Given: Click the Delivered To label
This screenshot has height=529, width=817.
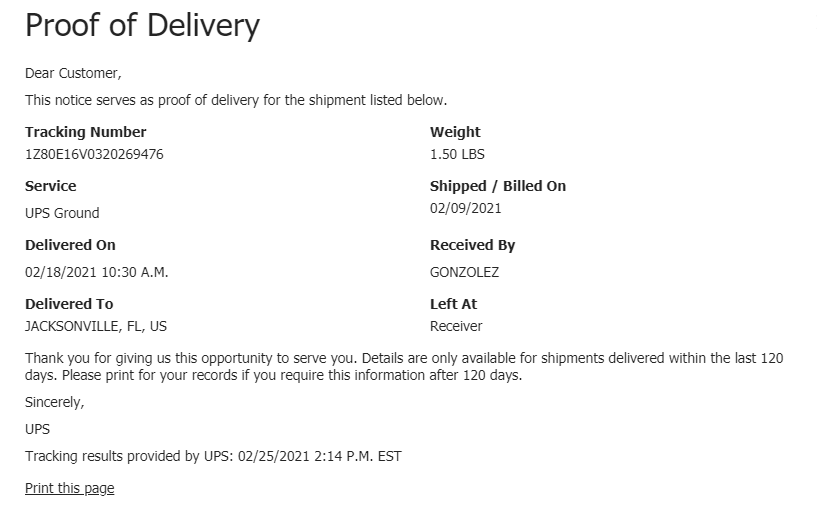Looking at the screenshot, I should tap(69, 304).
